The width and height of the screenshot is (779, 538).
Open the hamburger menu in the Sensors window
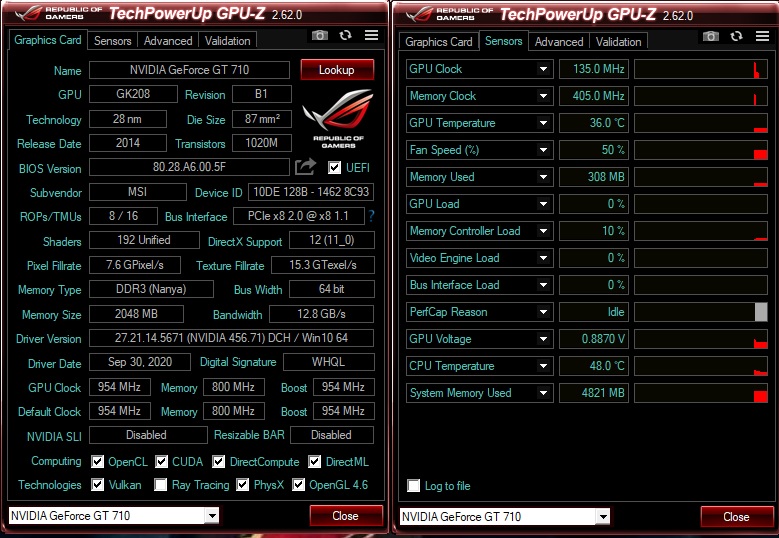(x=762, y=36)
